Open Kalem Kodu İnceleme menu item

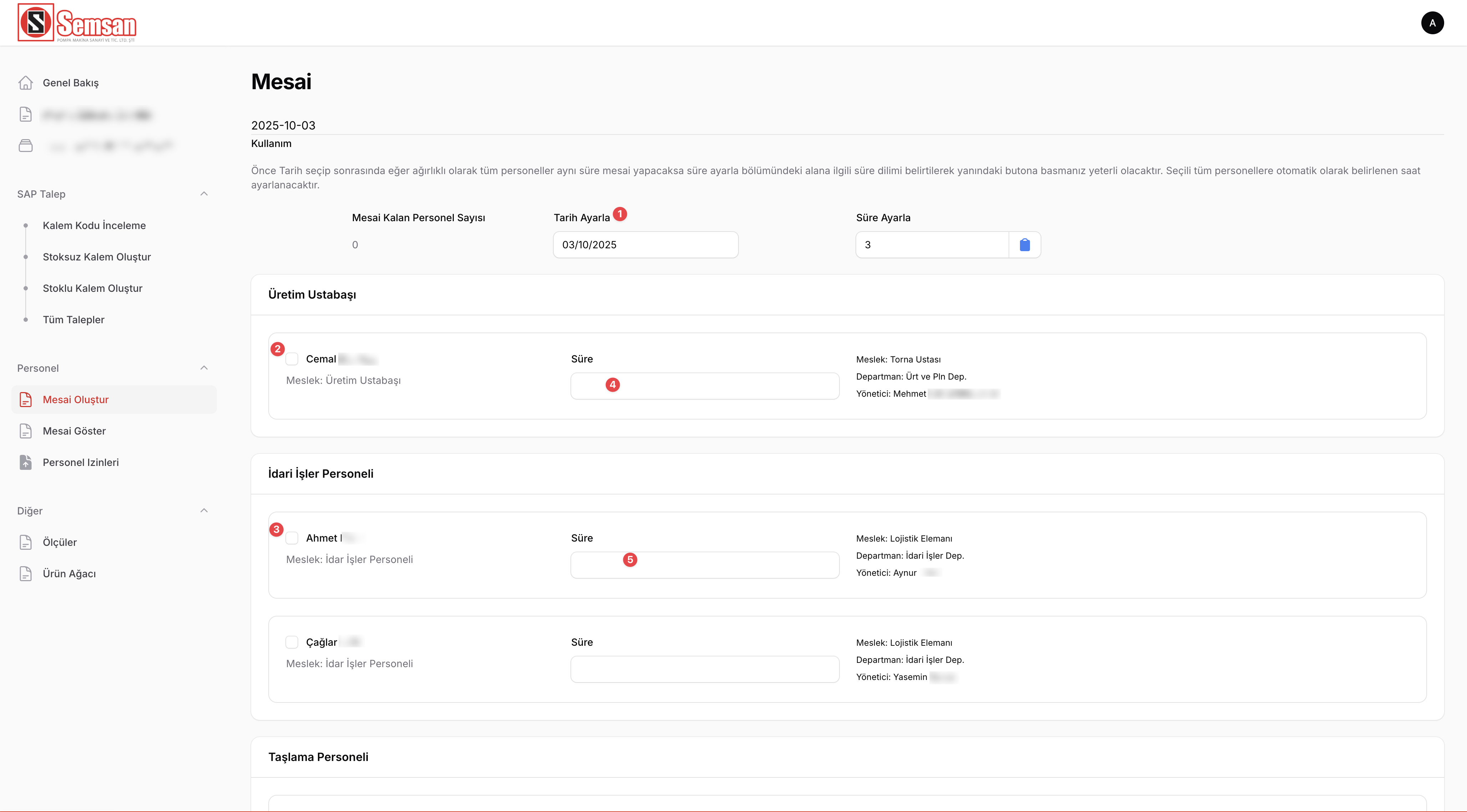(95, 225)
